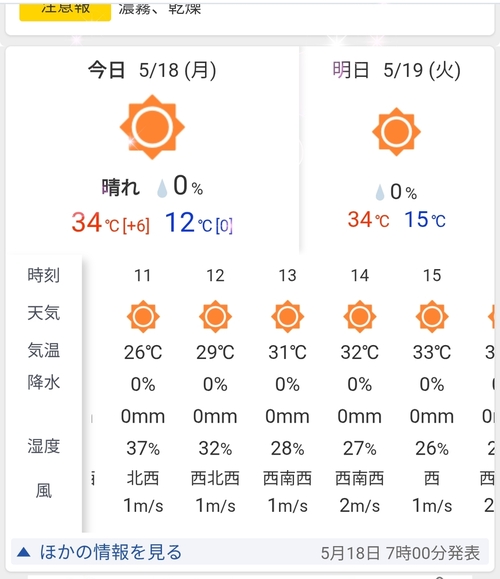Tap tomorrow's low temperature 15℃
Image resolution: width=500 pixels, height=579 pixels.
coord(425,220)
